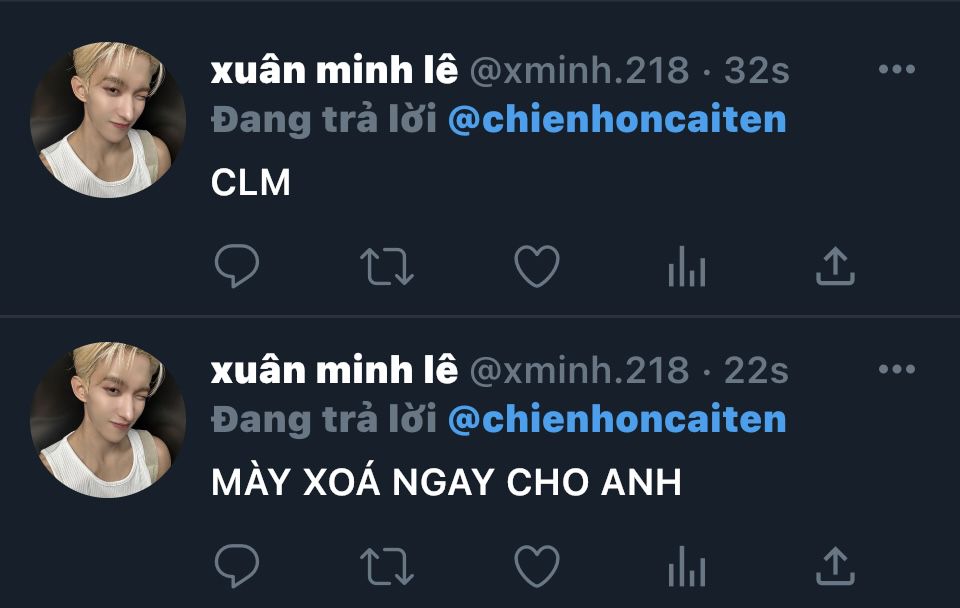View analytics for "MÀY XOÁ NGAY" tweet
Image resolution: width=960 pixels, height=608 pixels.
tap(687, 566)
